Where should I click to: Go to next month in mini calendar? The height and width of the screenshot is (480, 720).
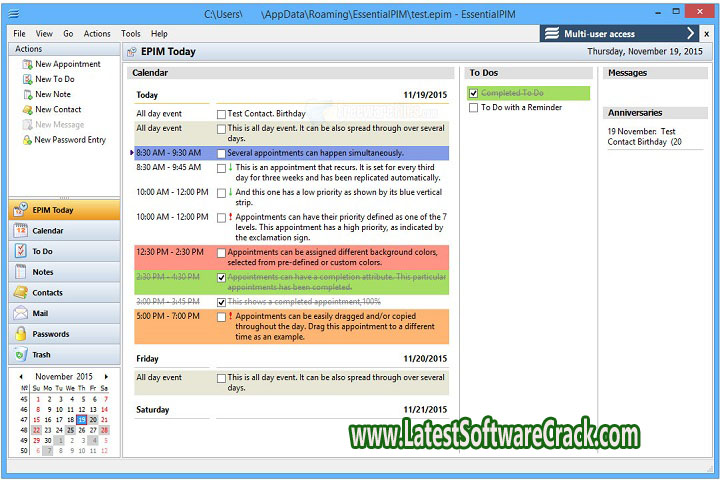point(106,376)
